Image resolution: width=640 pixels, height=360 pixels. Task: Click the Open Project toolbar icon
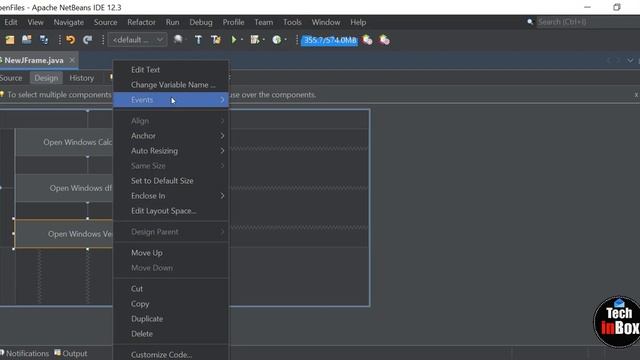27,40
